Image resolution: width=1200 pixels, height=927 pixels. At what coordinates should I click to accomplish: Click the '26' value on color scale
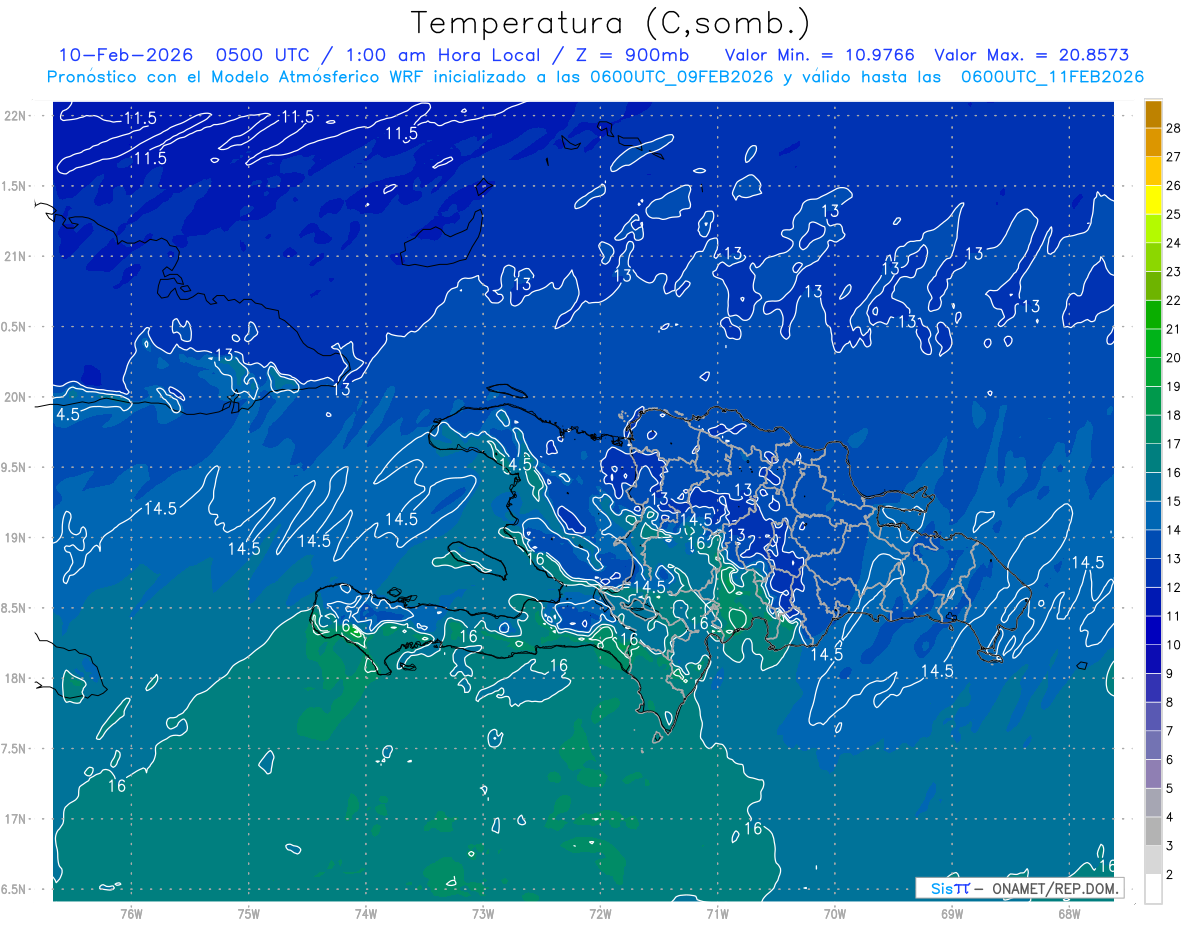[x=1174, y=186]
